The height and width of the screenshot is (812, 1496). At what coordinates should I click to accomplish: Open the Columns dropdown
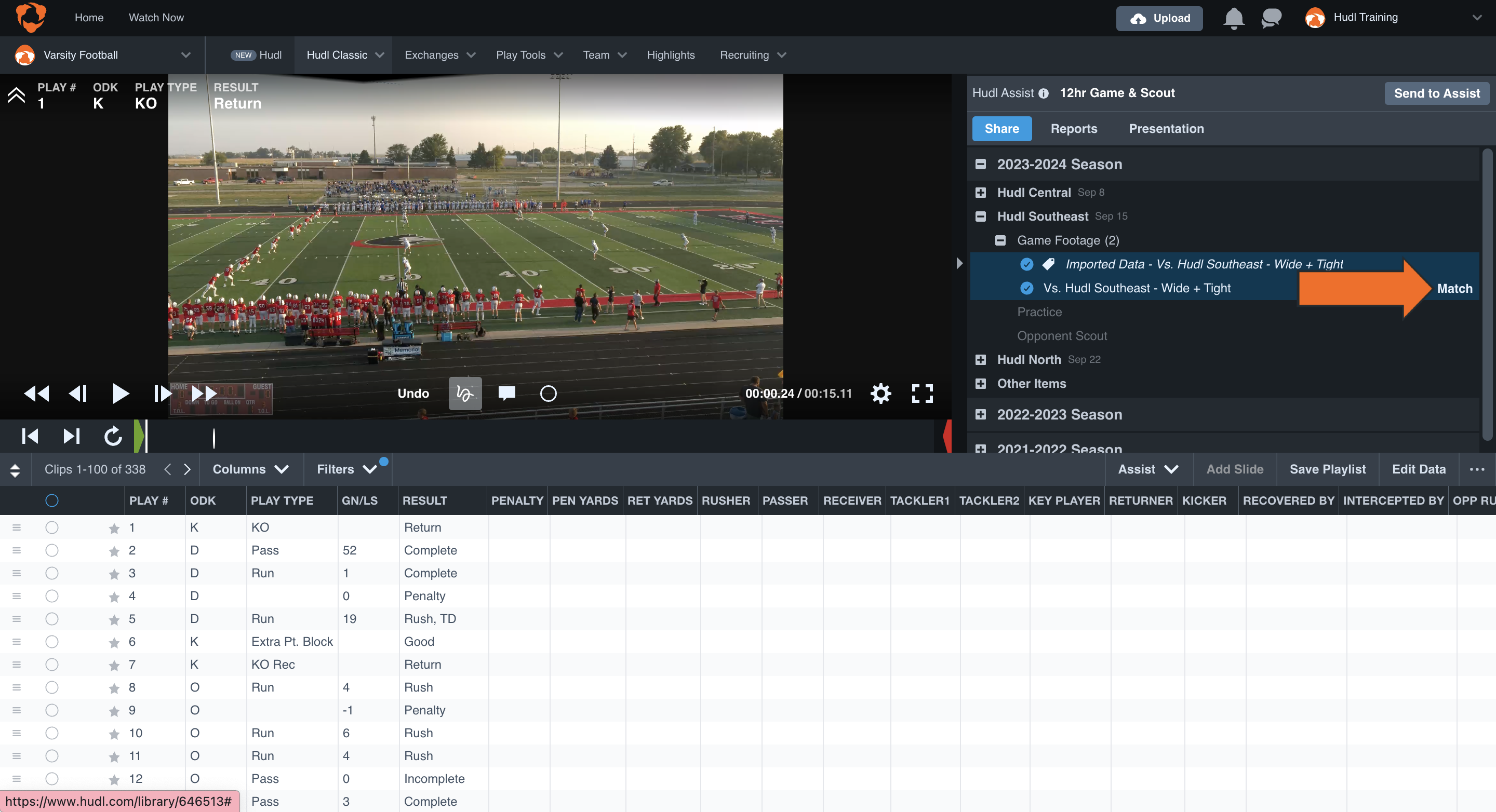pyautogui.click(x=251, y=469)
